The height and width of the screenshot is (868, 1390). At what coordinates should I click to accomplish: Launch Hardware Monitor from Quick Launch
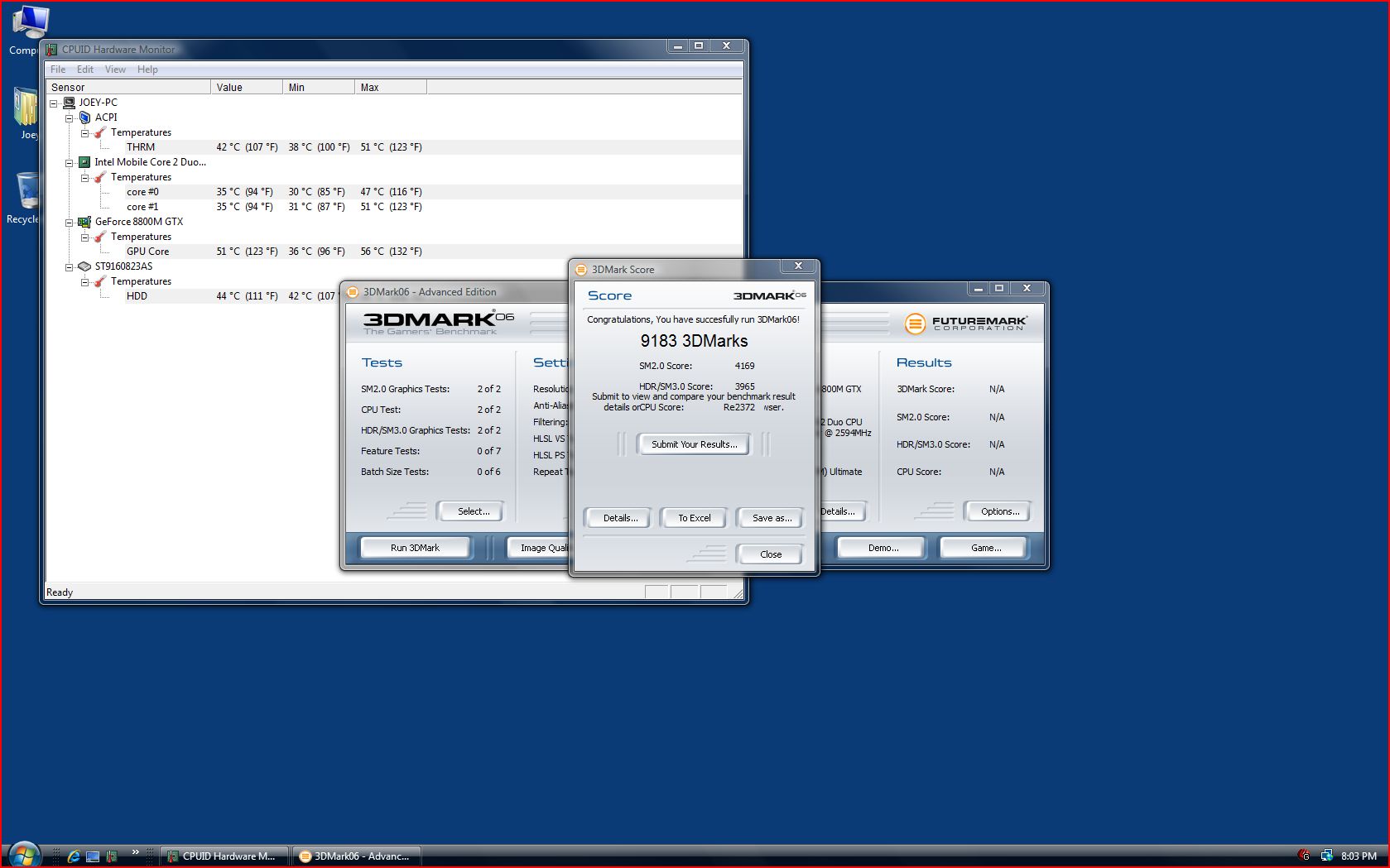[112, 856]
